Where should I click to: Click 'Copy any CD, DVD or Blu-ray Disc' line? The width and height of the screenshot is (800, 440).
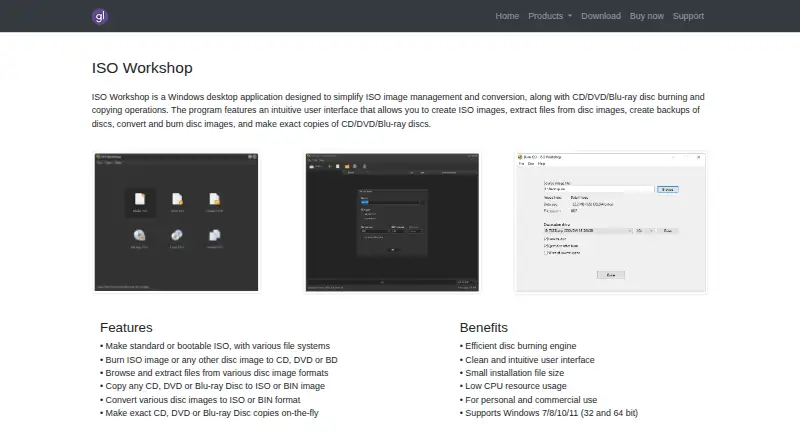click(x=212, y=386)
